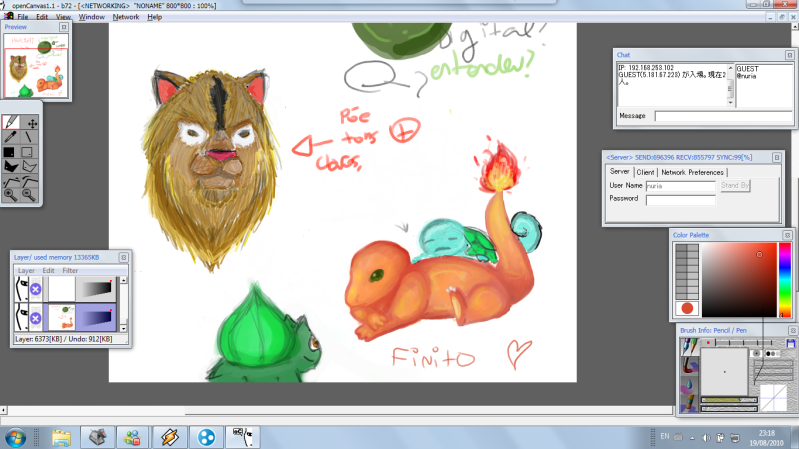Image resolution: width=799 pixels, height=449 pixels.
Task: Choose the outlined polygon tool
Action: click(30, 166)
